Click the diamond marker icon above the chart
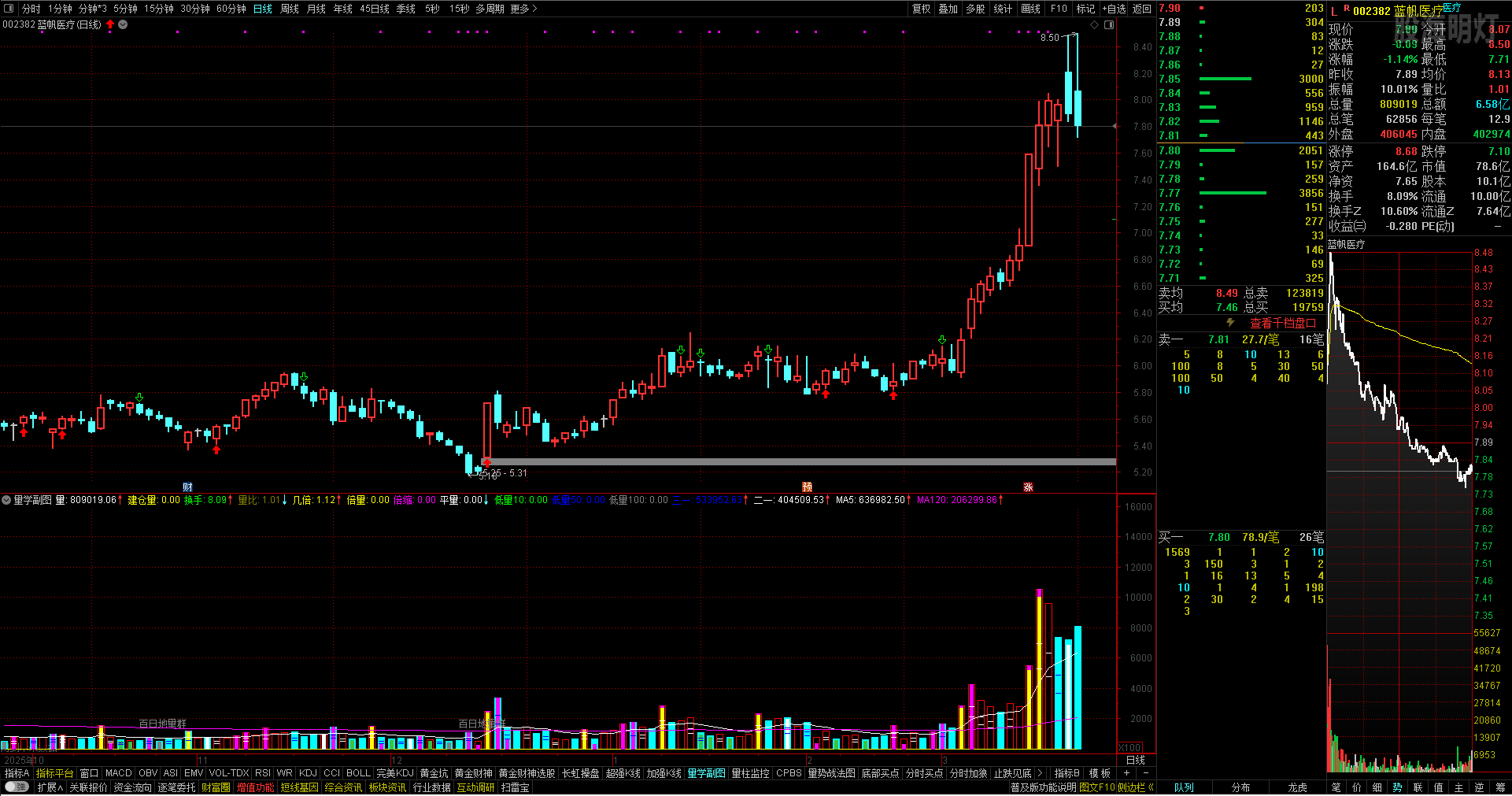 1094,25
